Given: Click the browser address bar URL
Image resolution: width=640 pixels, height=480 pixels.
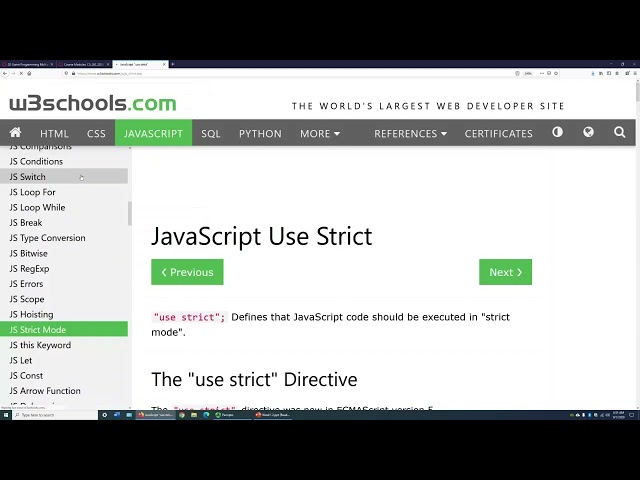Looking at the screenshot, I should coord(109,73).
